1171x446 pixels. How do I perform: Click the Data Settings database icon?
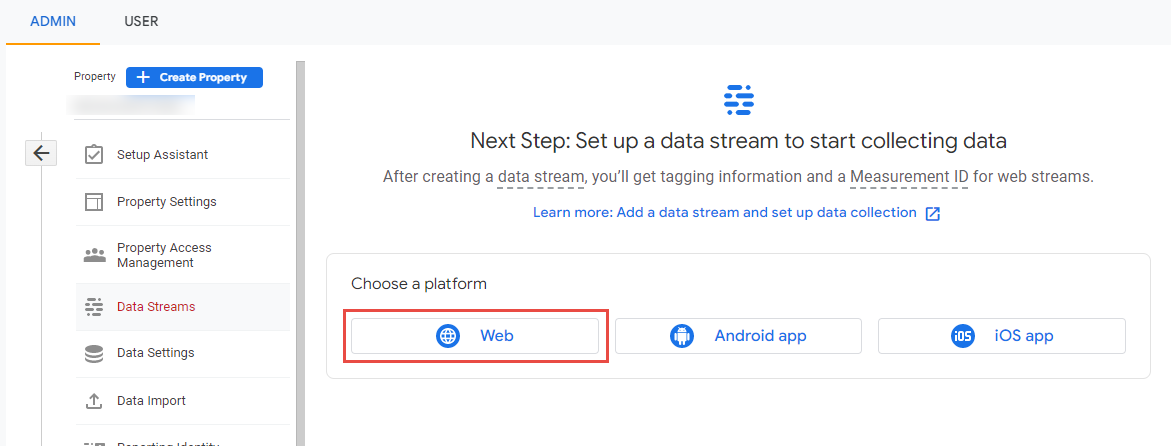pyautogui.click(x=94, y=353)
